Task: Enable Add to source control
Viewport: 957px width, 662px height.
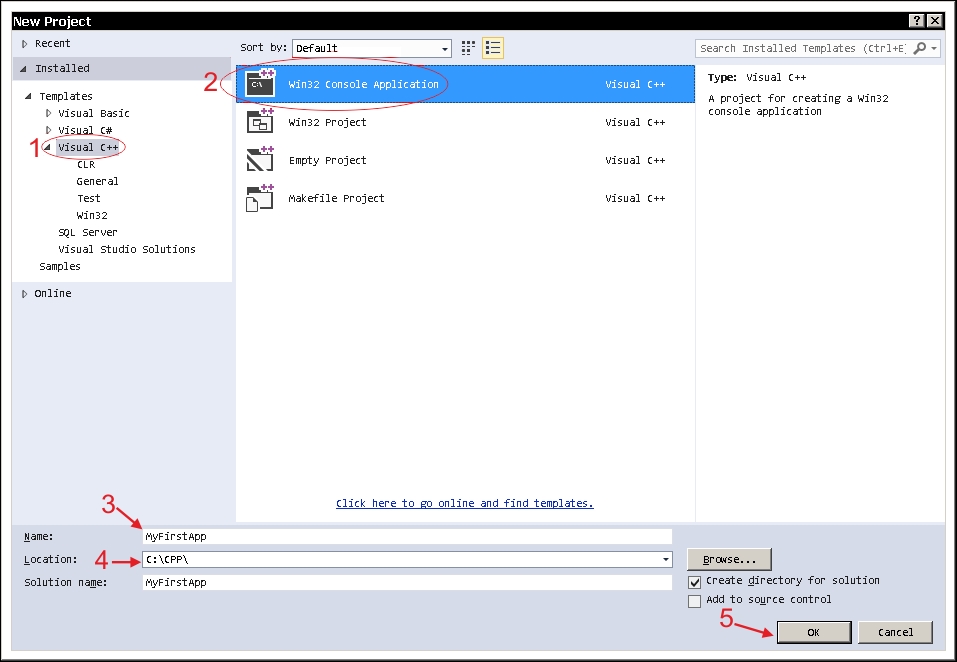Action: 694,601
